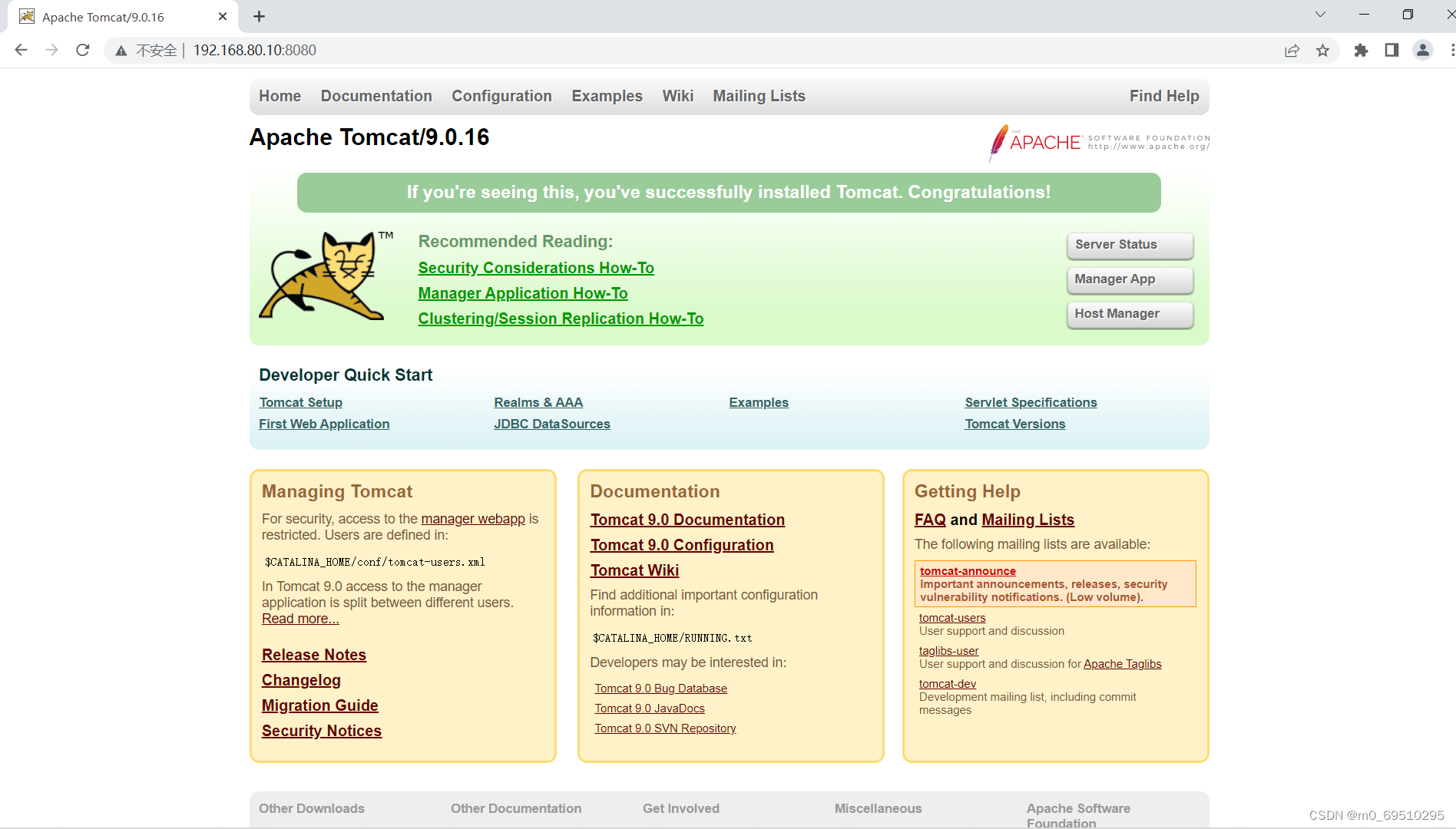The width and height of the screenshot is (1456, 829).
Task: Open Tomcat 9.0 Bug Database link
Action: [660, 689]
